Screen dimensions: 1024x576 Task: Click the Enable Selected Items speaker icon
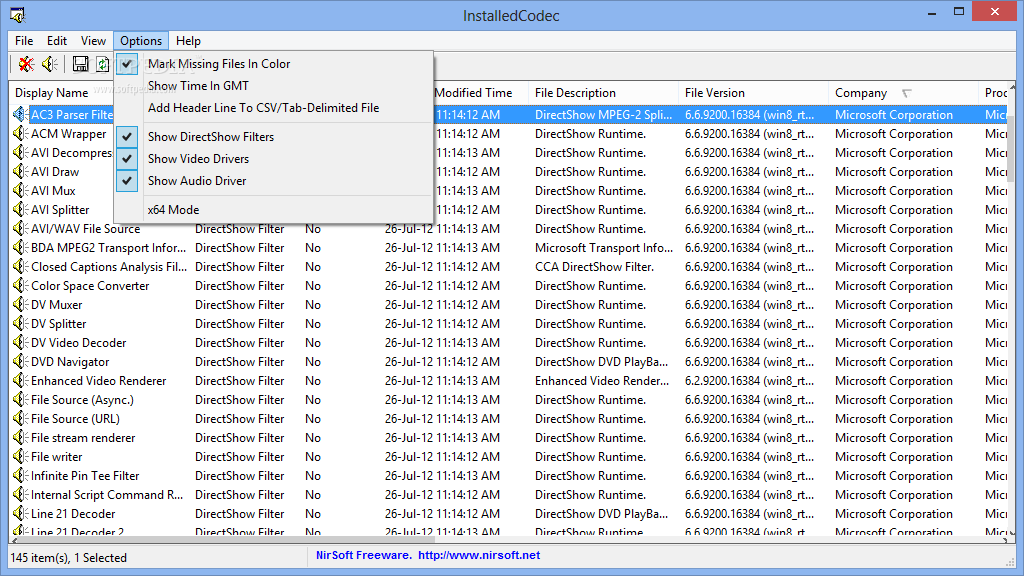pos(50,63)
